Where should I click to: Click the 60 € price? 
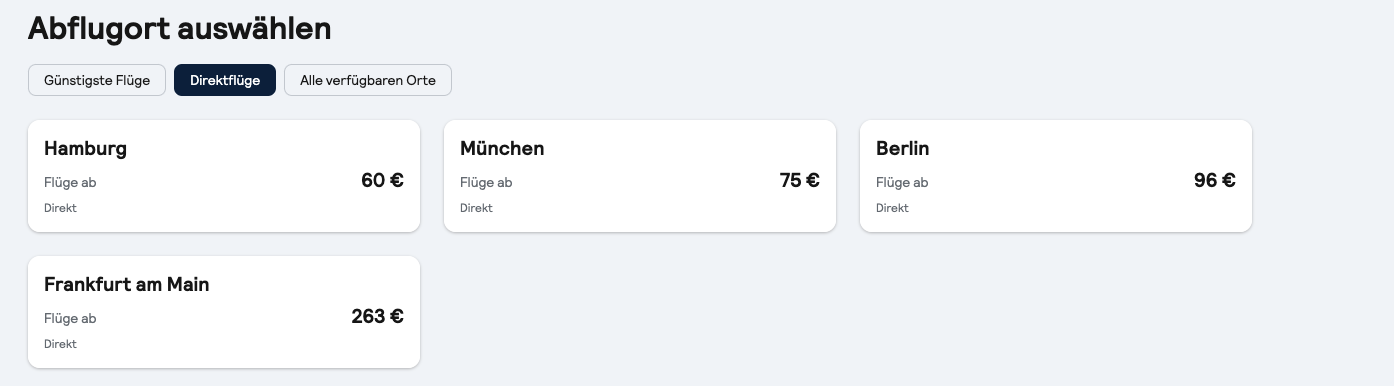[383, 181]
